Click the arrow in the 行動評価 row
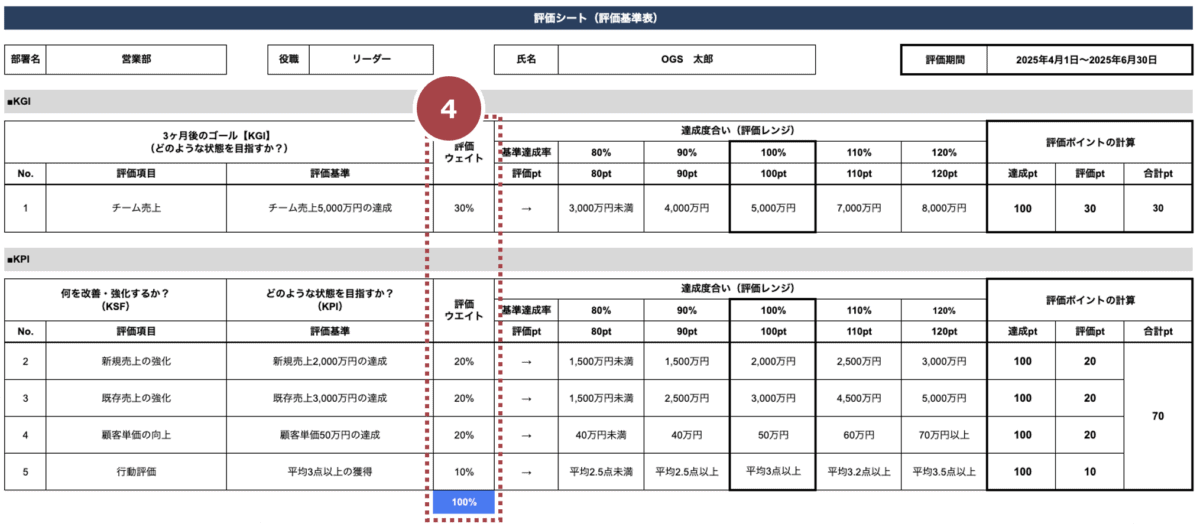This screenshot has width=1200, height=527. [x=526, y=472]
